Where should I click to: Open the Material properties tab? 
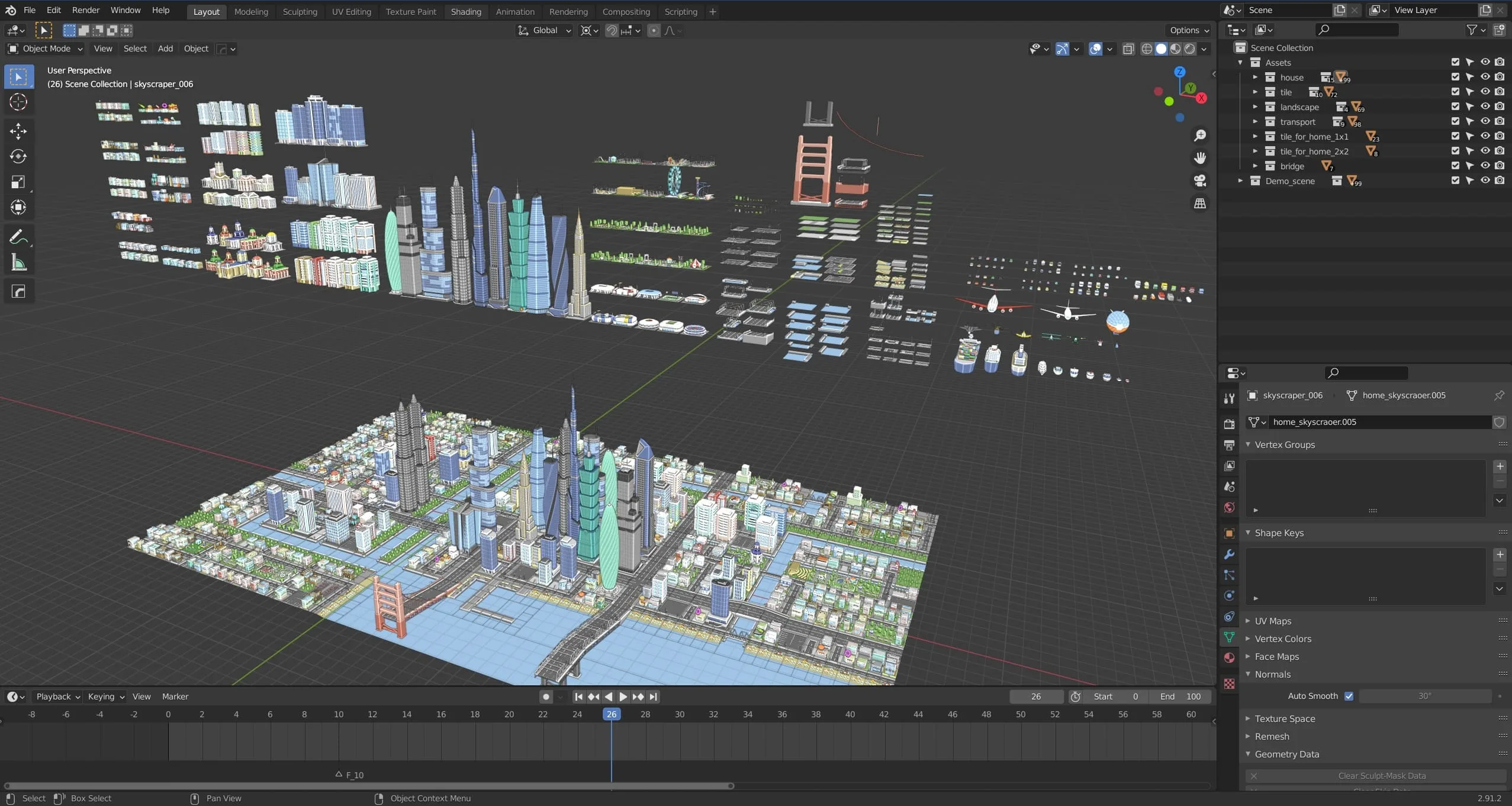point(1230,658)
